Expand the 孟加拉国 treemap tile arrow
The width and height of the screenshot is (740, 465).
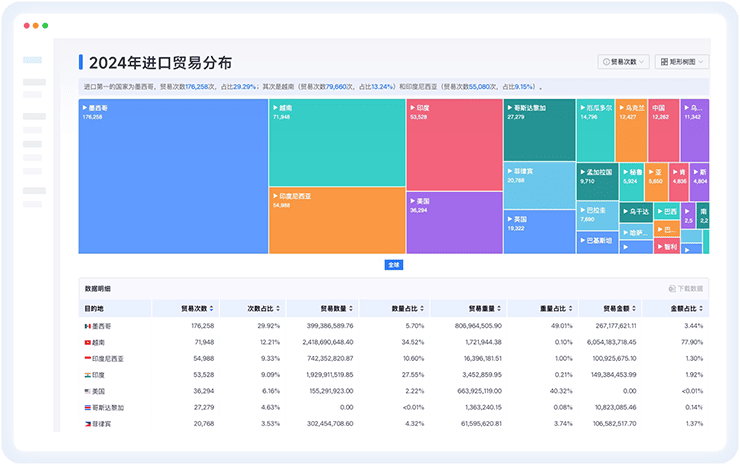(582, 172)
